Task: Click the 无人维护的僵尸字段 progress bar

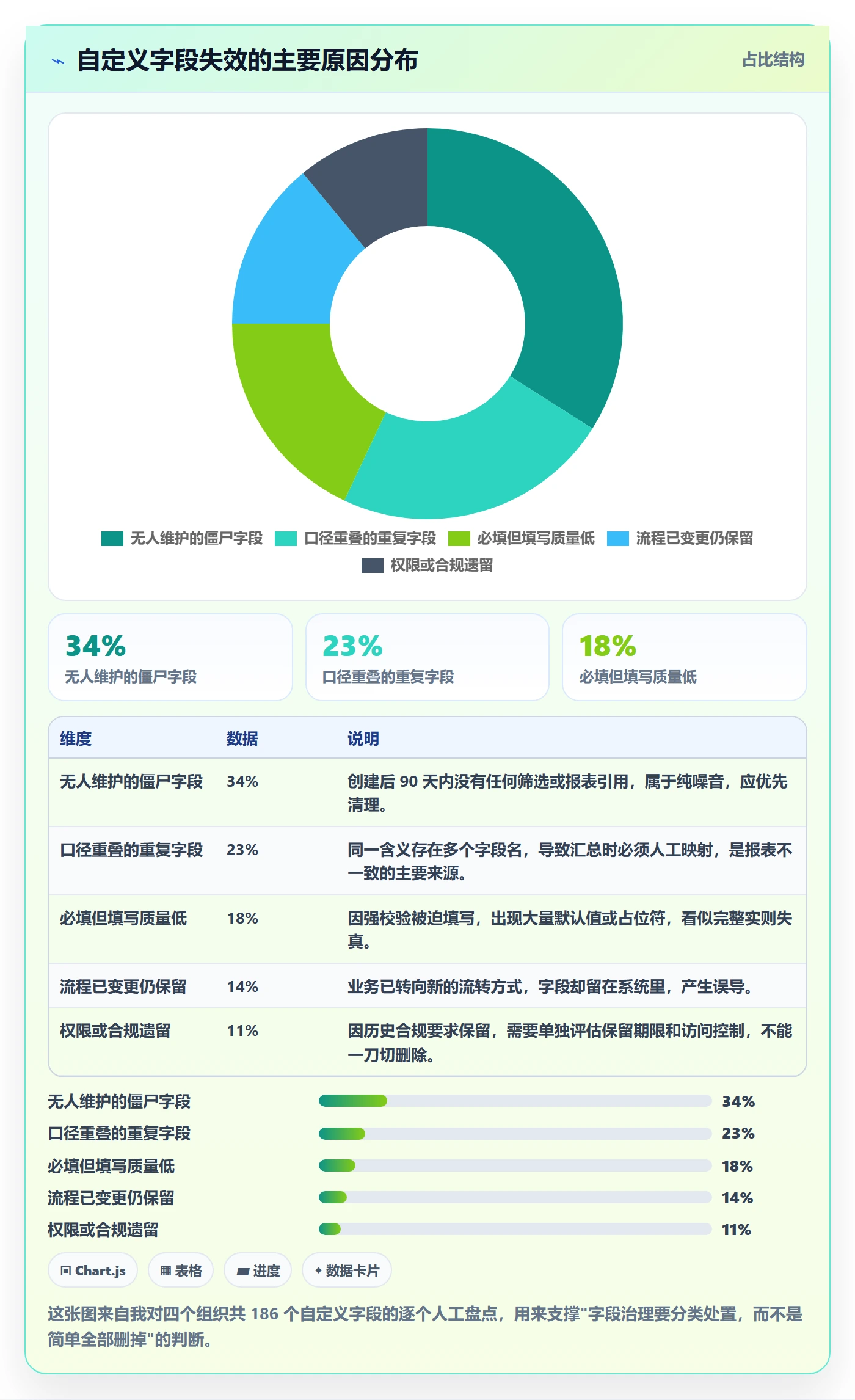Action: 515,1101
